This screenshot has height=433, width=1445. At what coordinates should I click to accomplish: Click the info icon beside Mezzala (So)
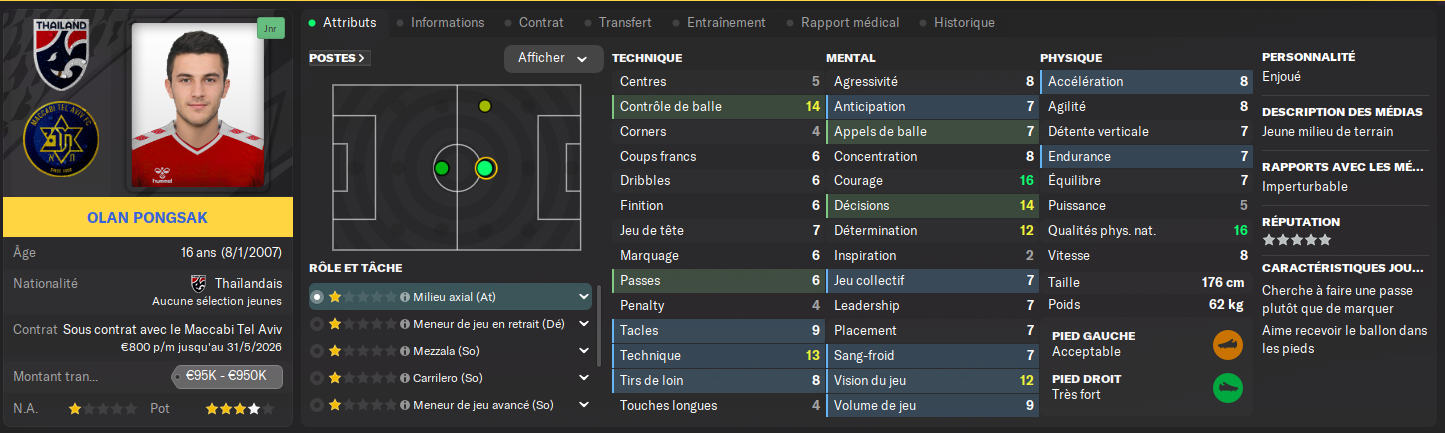(405, 352)
